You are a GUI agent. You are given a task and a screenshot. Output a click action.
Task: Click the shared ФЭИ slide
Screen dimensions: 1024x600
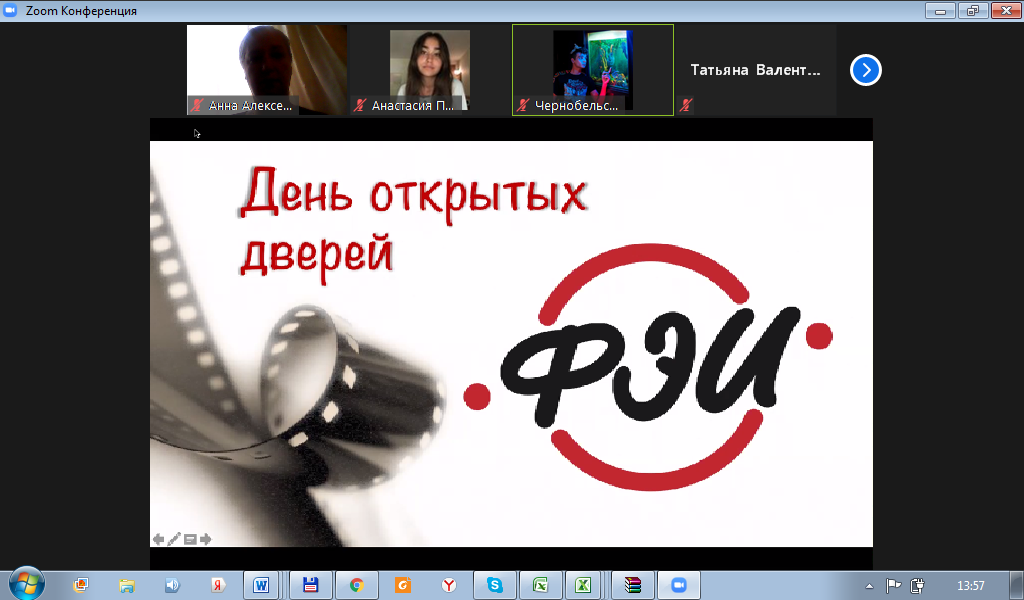(511, 344)
